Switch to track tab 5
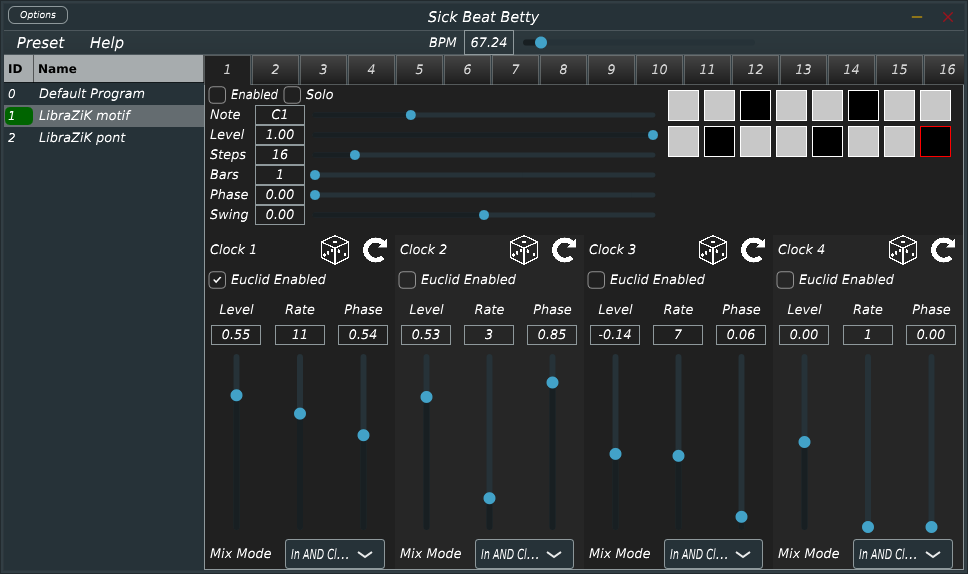 point(419,70)
